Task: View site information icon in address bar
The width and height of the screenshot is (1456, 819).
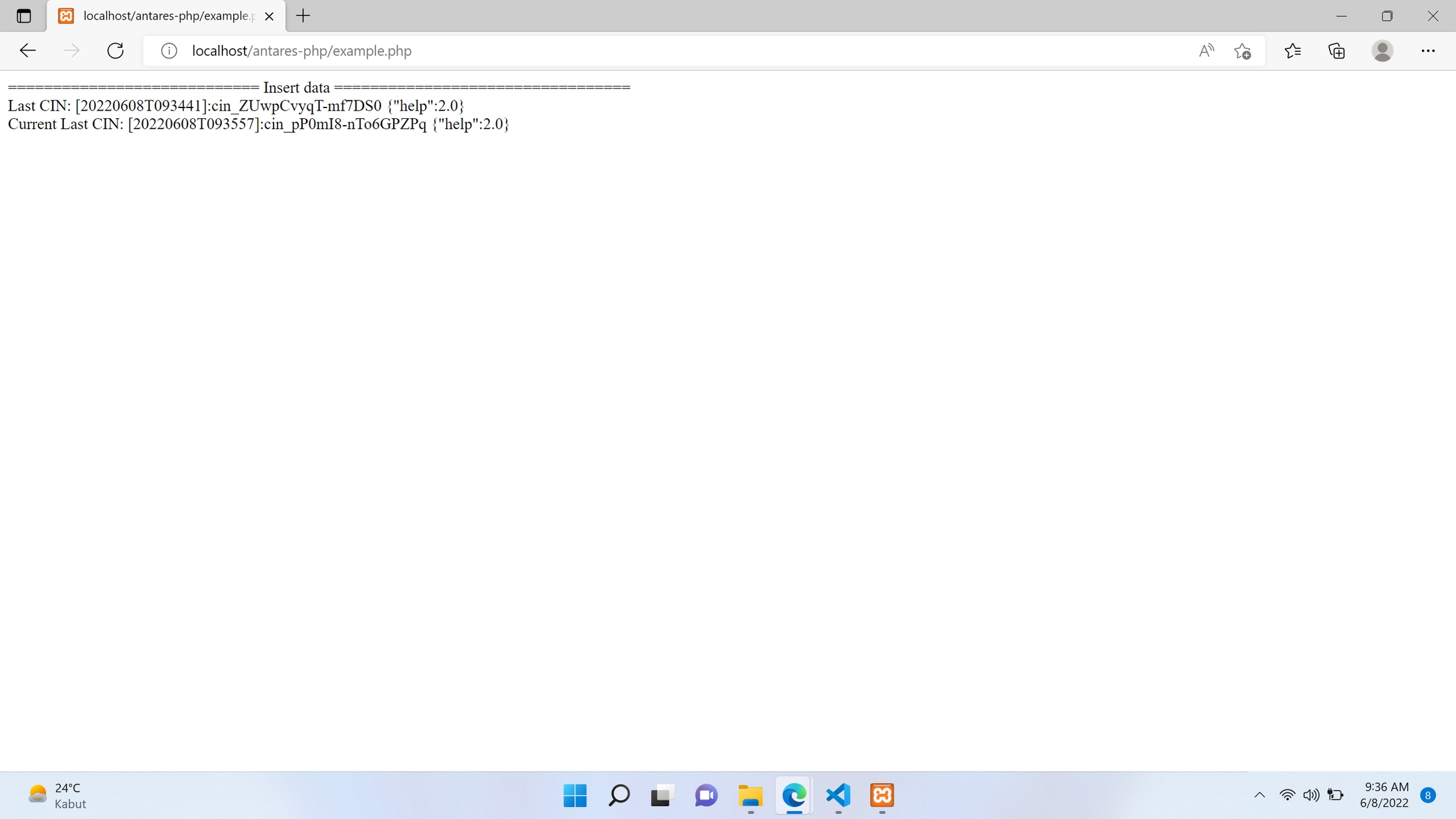Action: 169,51
